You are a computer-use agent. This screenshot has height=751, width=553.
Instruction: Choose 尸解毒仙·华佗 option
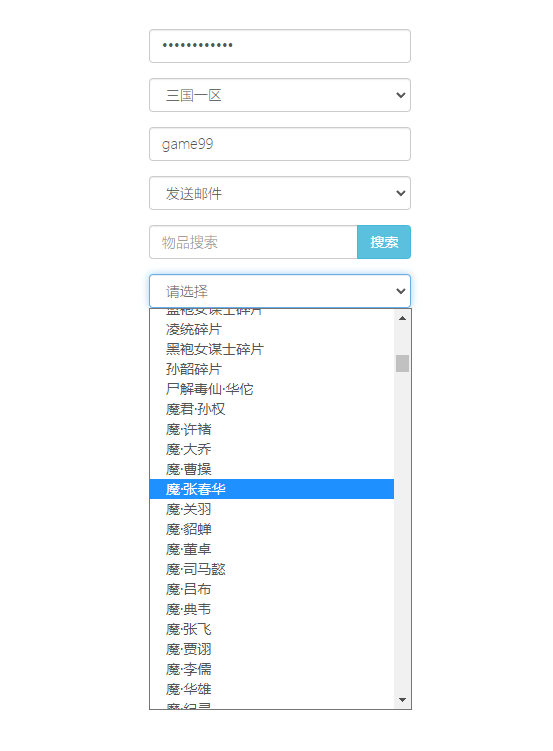coord(271,389)
